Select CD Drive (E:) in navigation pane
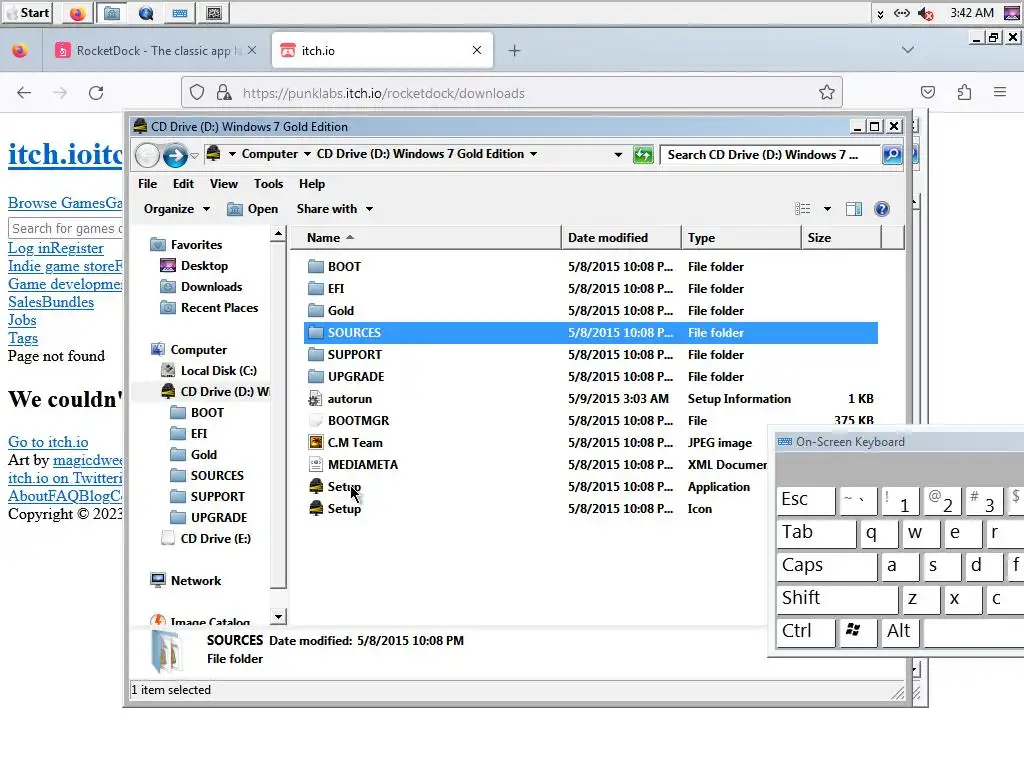 coord(216,539)
